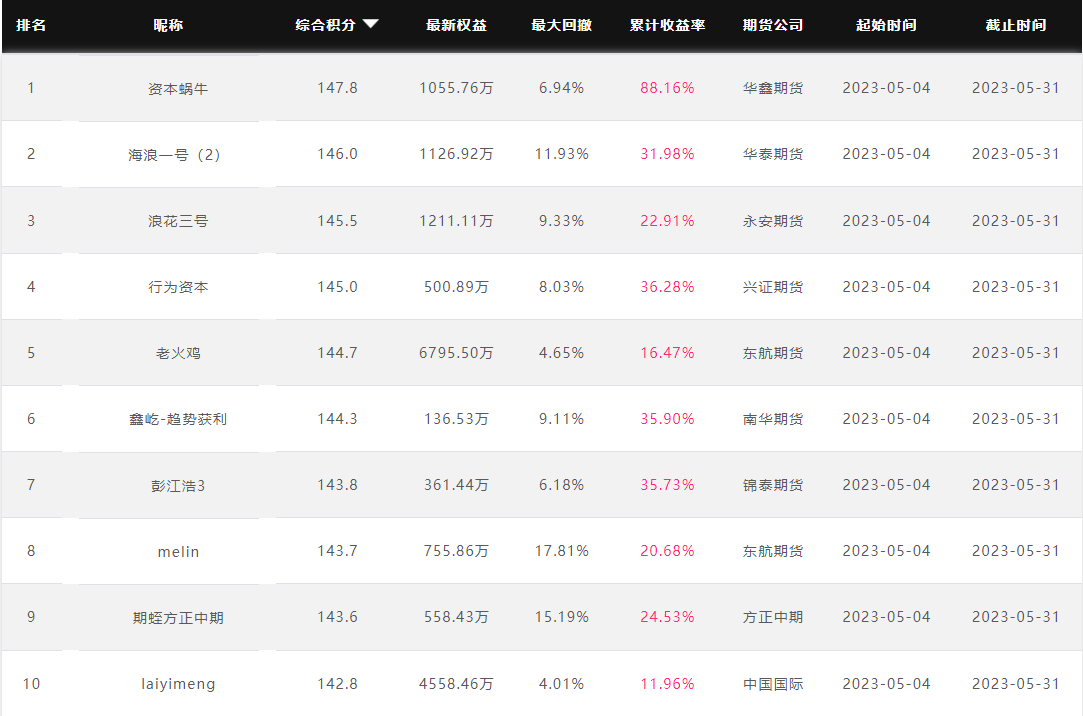Click the 期货公司 column header

773,25
